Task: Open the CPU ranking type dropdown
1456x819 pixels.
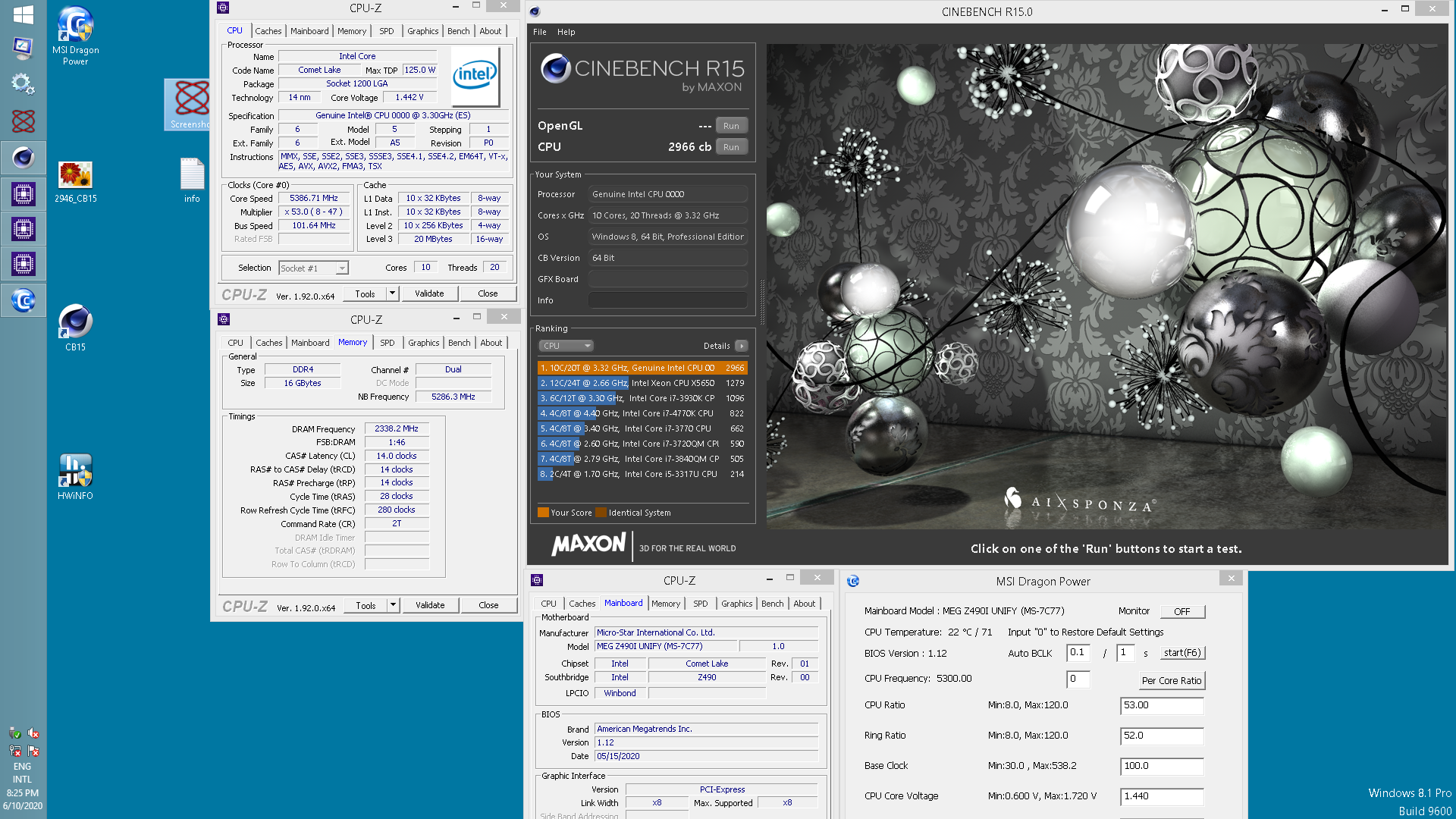Action: [566, 346]
